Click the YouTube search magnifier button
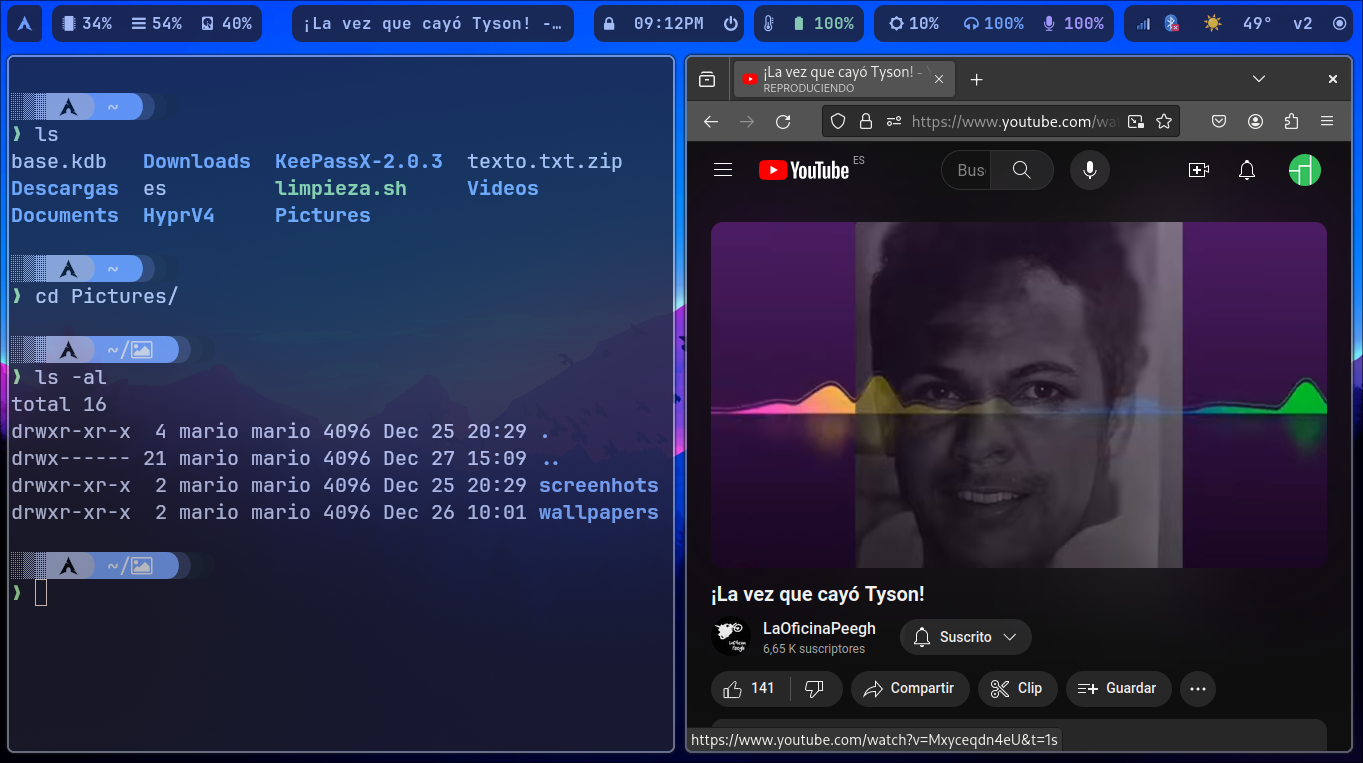The width and height of the screenshot is (1363, 763). point(1021,170)
